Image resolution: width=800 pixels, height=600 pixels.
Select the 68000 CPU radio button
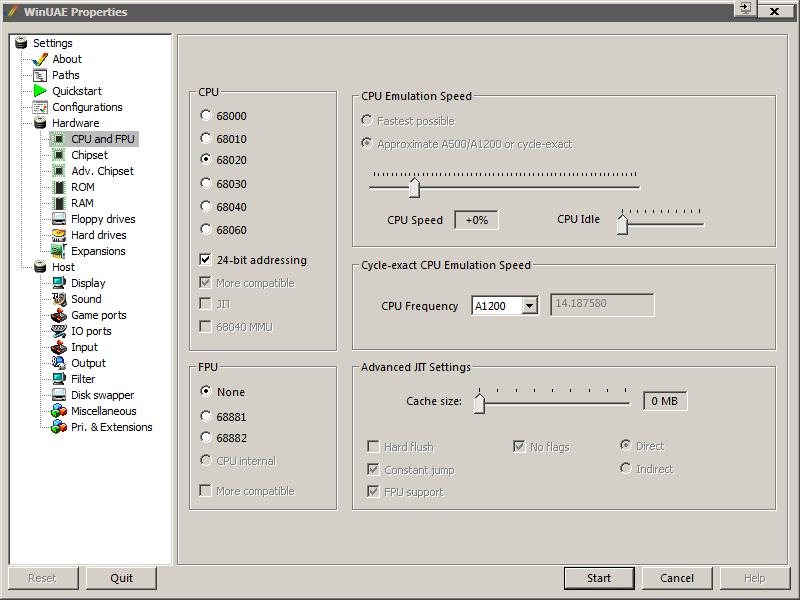coord(206,115)
